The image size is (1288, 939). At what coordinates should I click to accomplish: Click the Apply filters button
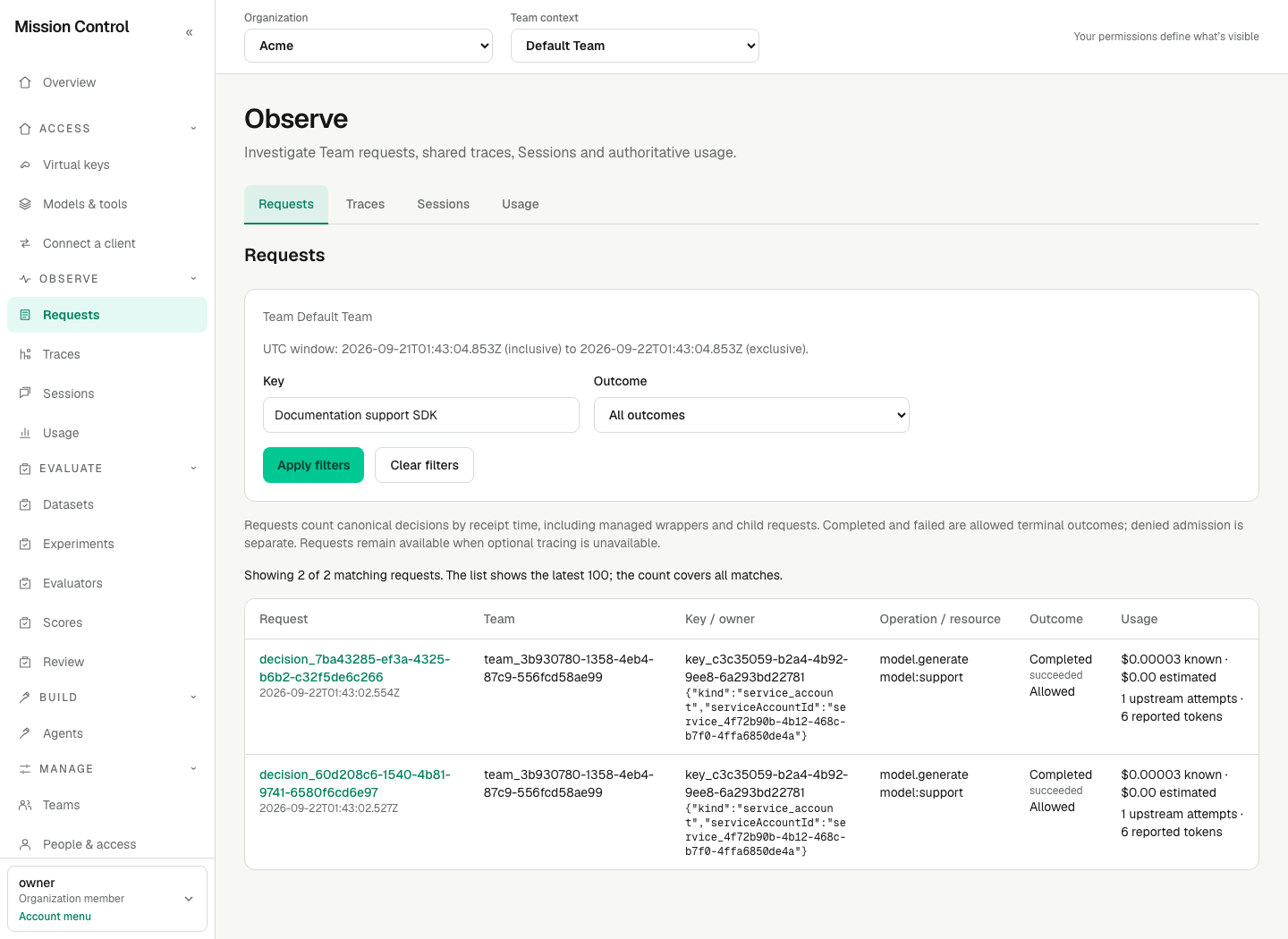[x=313, y=465]
